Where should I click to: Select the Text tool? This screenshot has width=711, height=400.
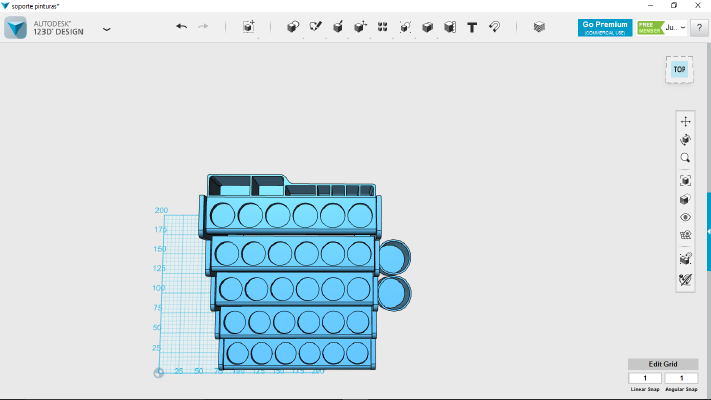click(472, 27)
